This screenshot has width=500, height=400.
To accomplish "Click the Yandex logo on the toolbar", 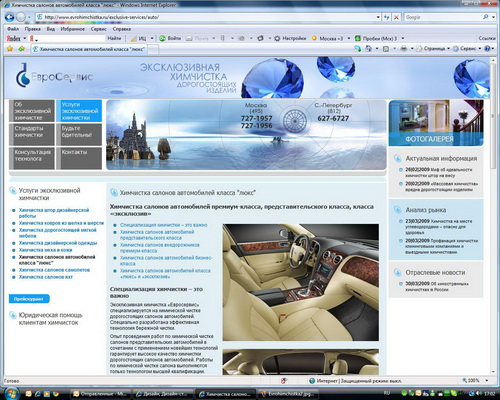I will pos(14,39).
